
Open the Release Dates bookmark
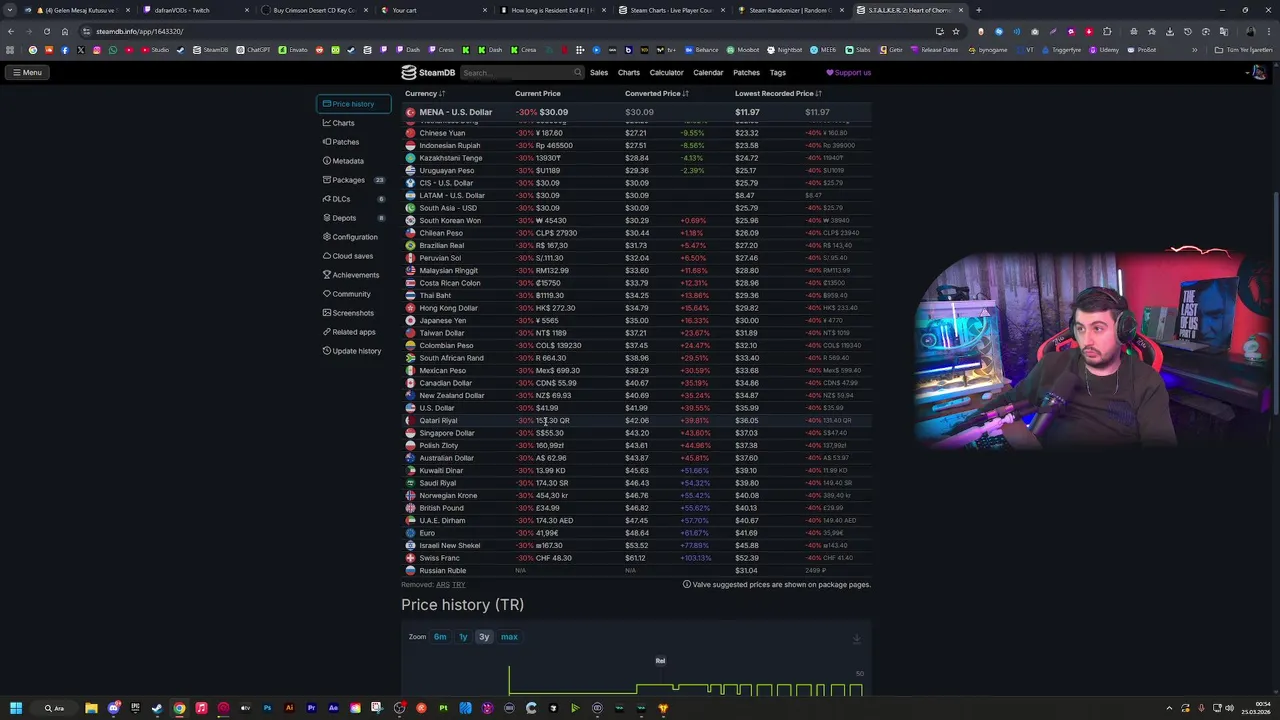[x=933, y=50]
